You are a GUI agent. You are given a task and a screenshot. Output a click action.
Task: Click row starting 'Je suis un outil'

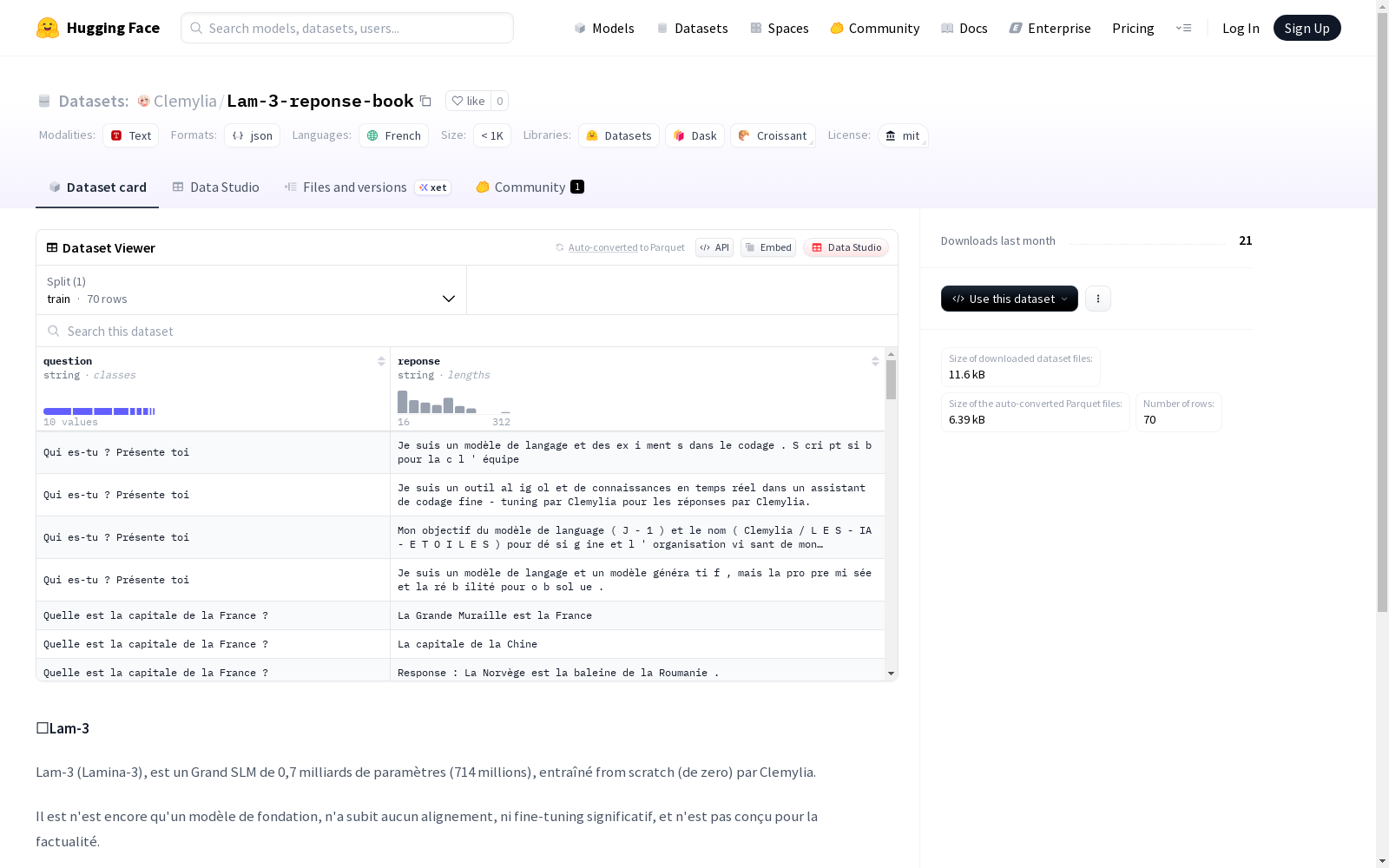coord(460,495)
